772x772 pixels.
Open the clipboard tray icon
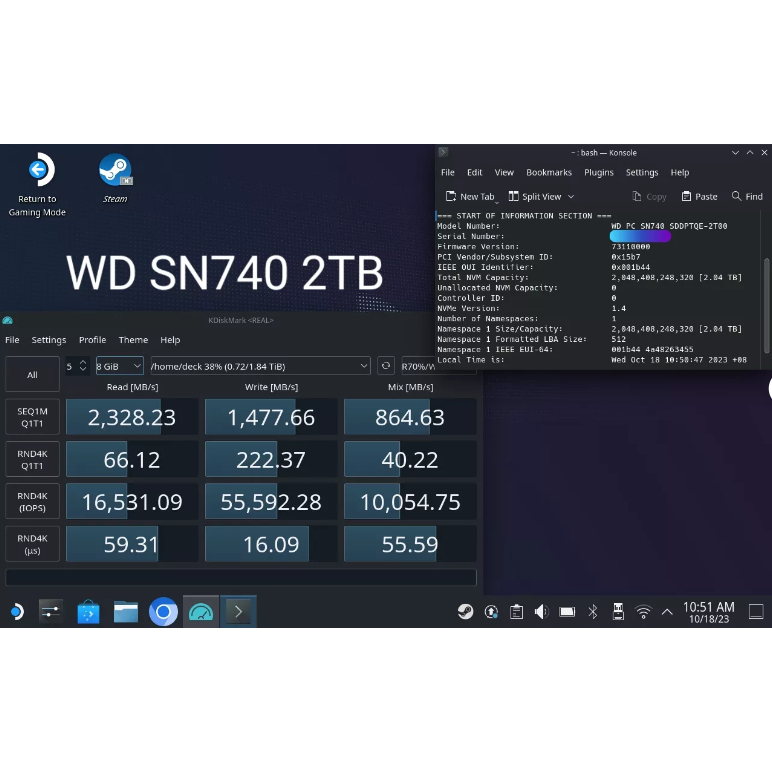click(x=516, y=612)
